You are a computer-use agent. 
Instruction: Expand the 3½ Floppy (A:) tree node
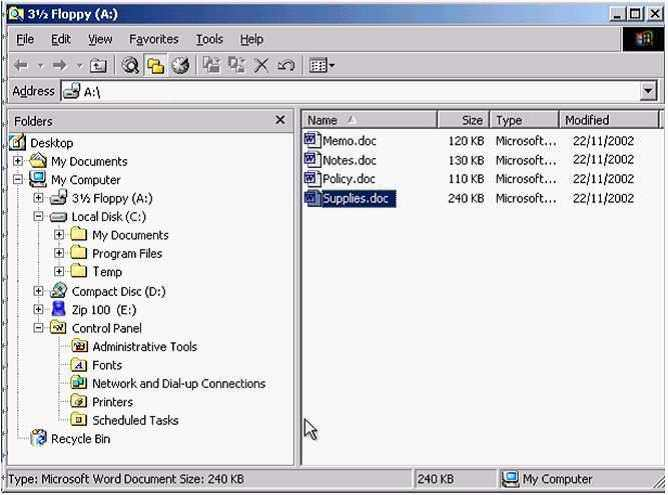(x=38, y=198)
